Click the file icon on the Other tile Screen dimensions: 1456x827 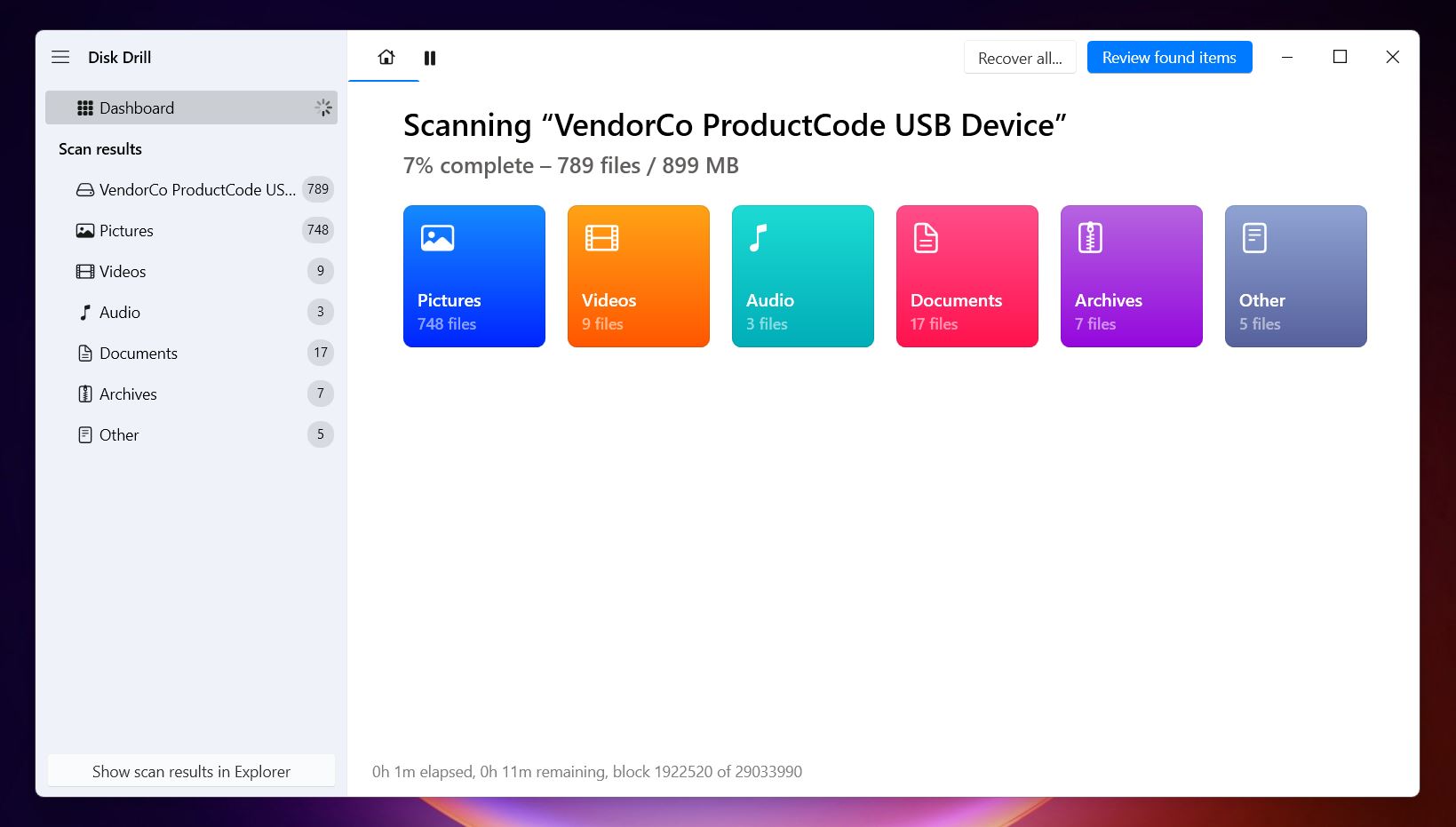[1254, 238]
